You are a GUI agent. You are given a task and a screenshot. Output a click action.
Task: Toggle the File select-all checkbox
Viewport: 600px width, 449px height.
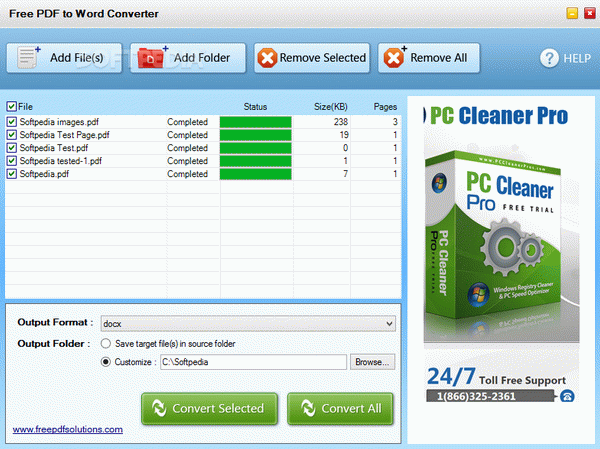11,106
